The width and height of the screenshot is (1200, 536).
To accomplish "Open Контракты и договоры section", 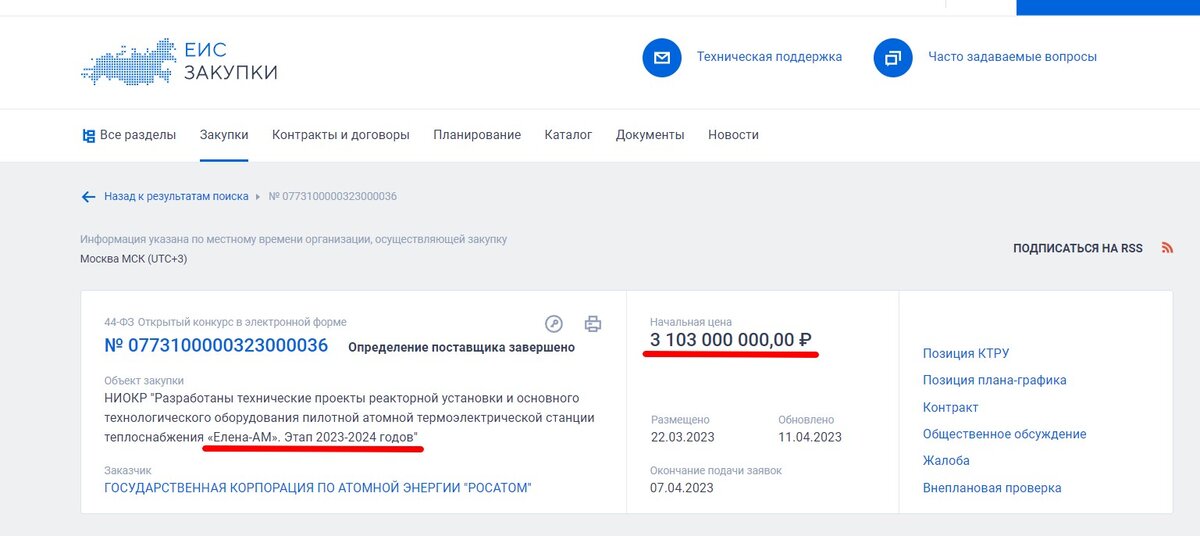I will pos(341,135).
